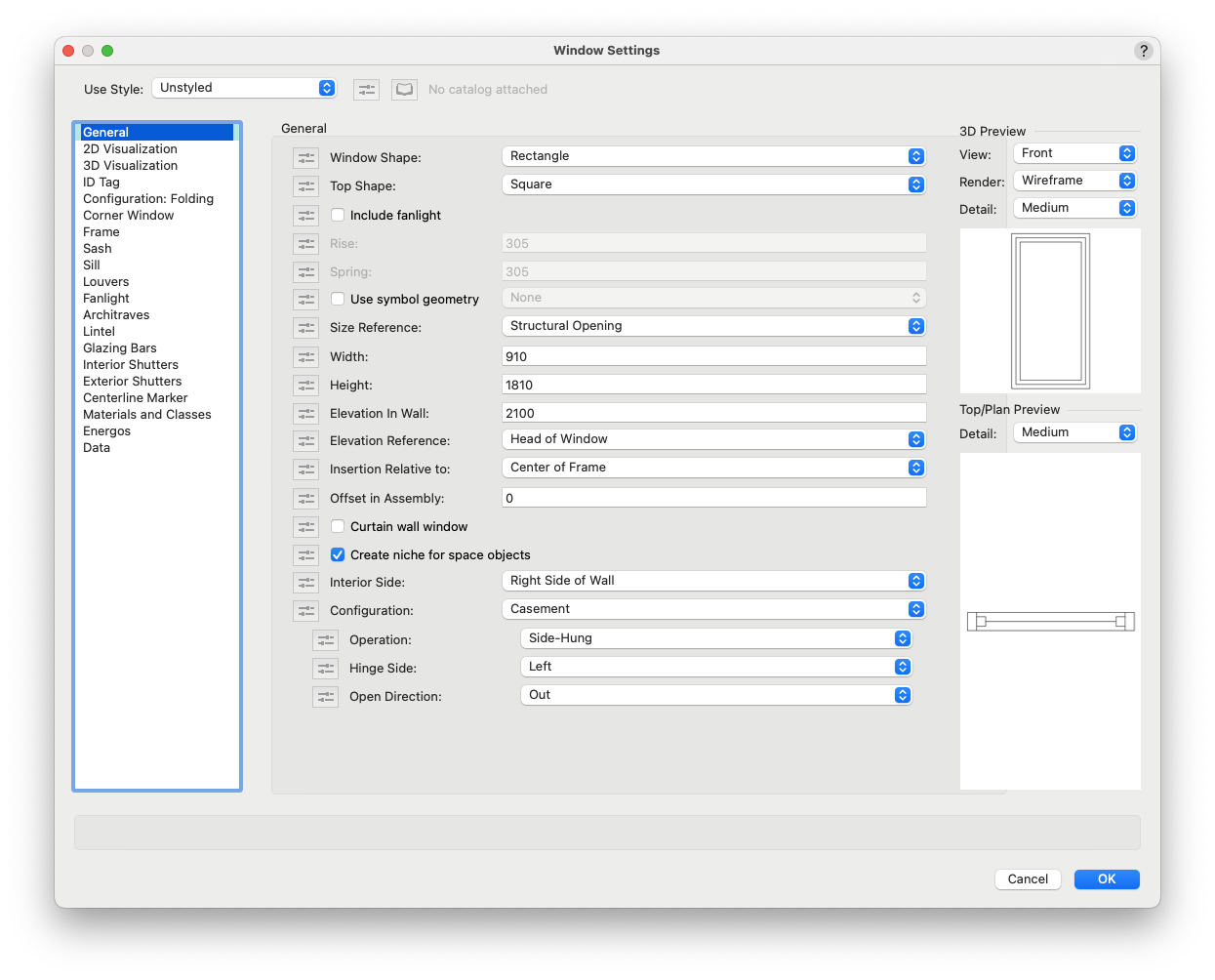Expand the 3D Preview Render dropdown
1215x980 pixels.
pos(1074,181)
